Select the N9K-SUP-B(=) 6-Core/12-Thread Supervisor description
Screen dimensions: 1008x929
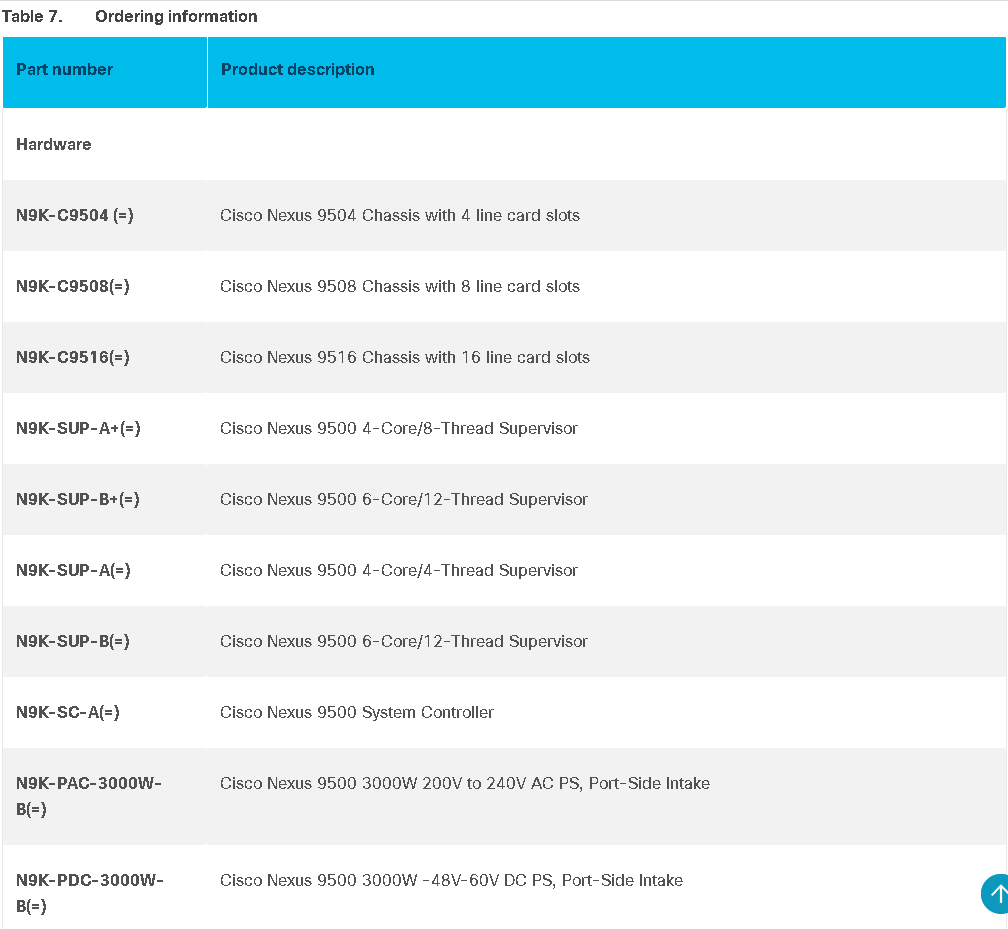[x=404, y=642]
